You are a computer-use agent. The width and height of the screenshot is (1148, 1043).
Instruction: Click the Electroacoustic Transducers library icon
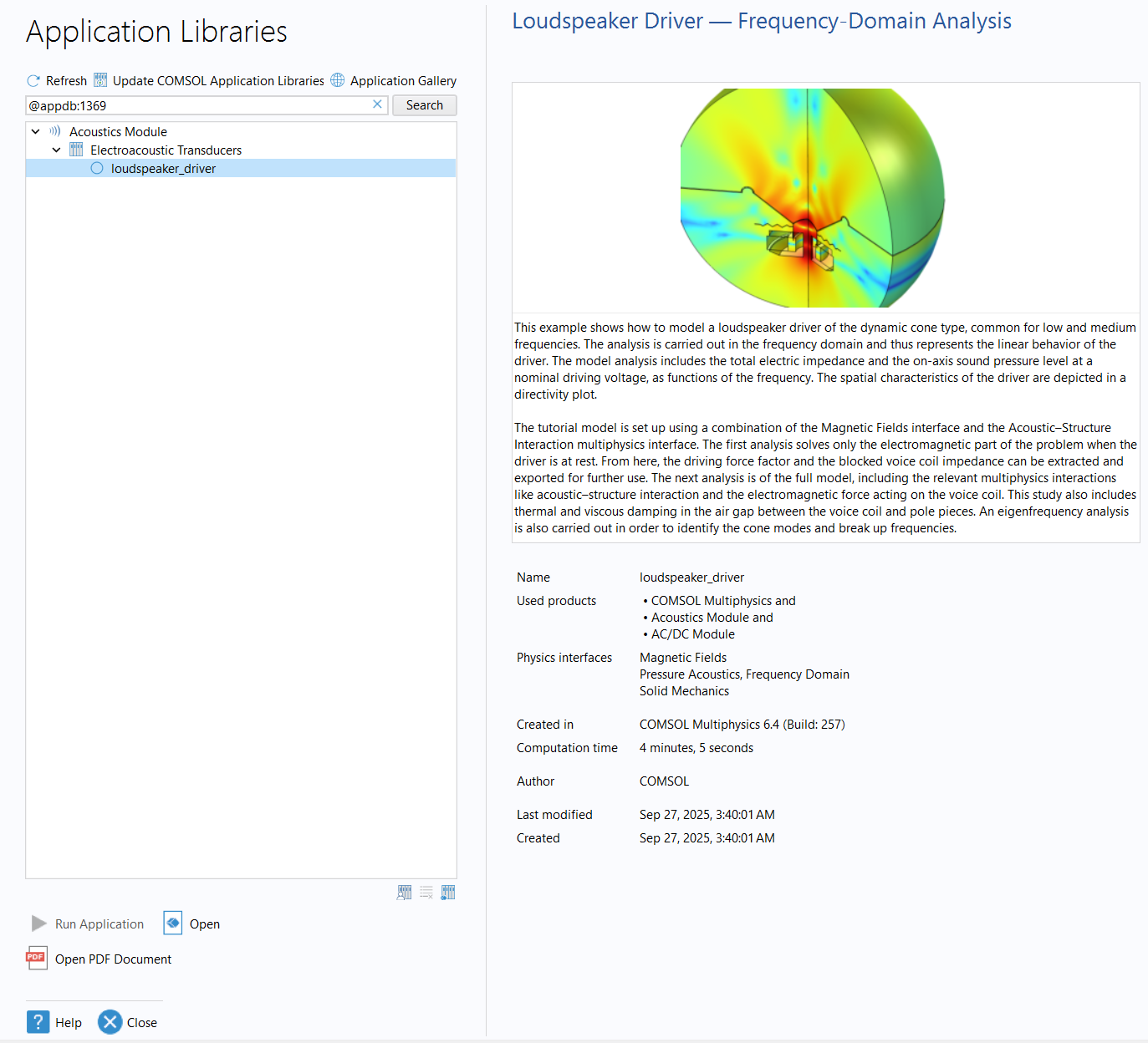76,150
